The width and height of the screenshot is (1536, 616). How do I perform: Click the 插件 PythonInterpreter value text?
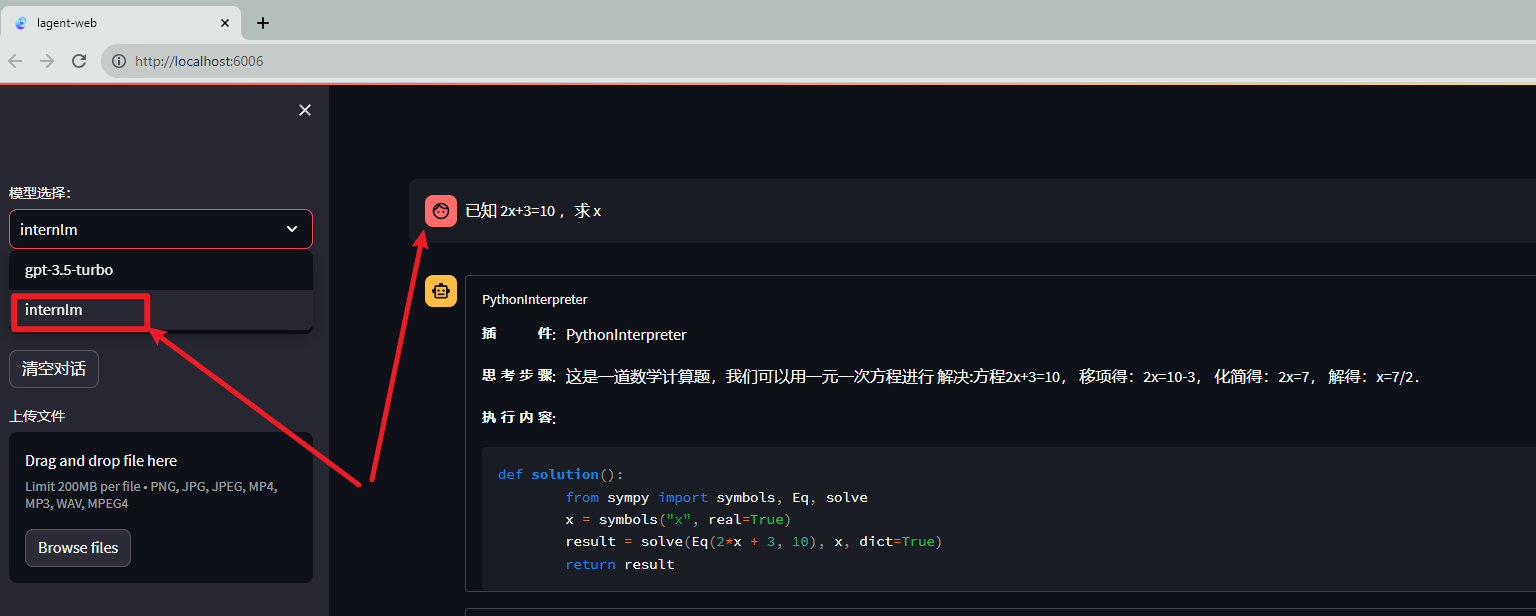(626, 334)
